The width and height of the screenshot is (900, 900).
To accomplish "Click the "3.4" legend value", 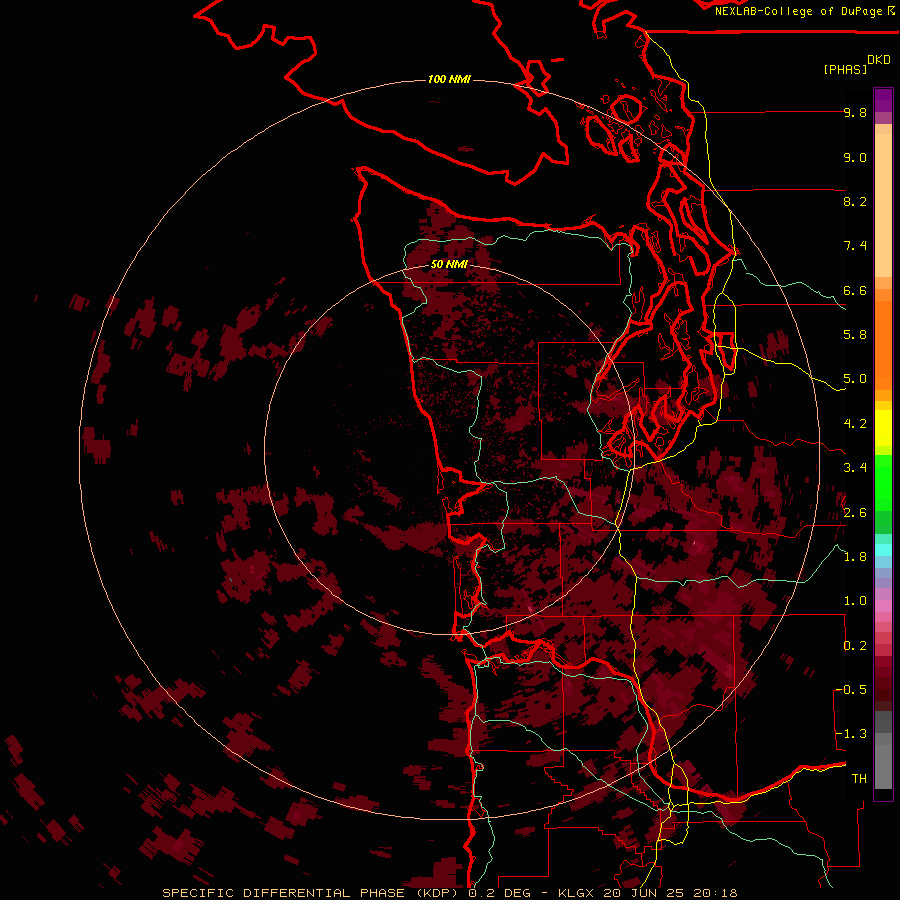I will (855, 468).
